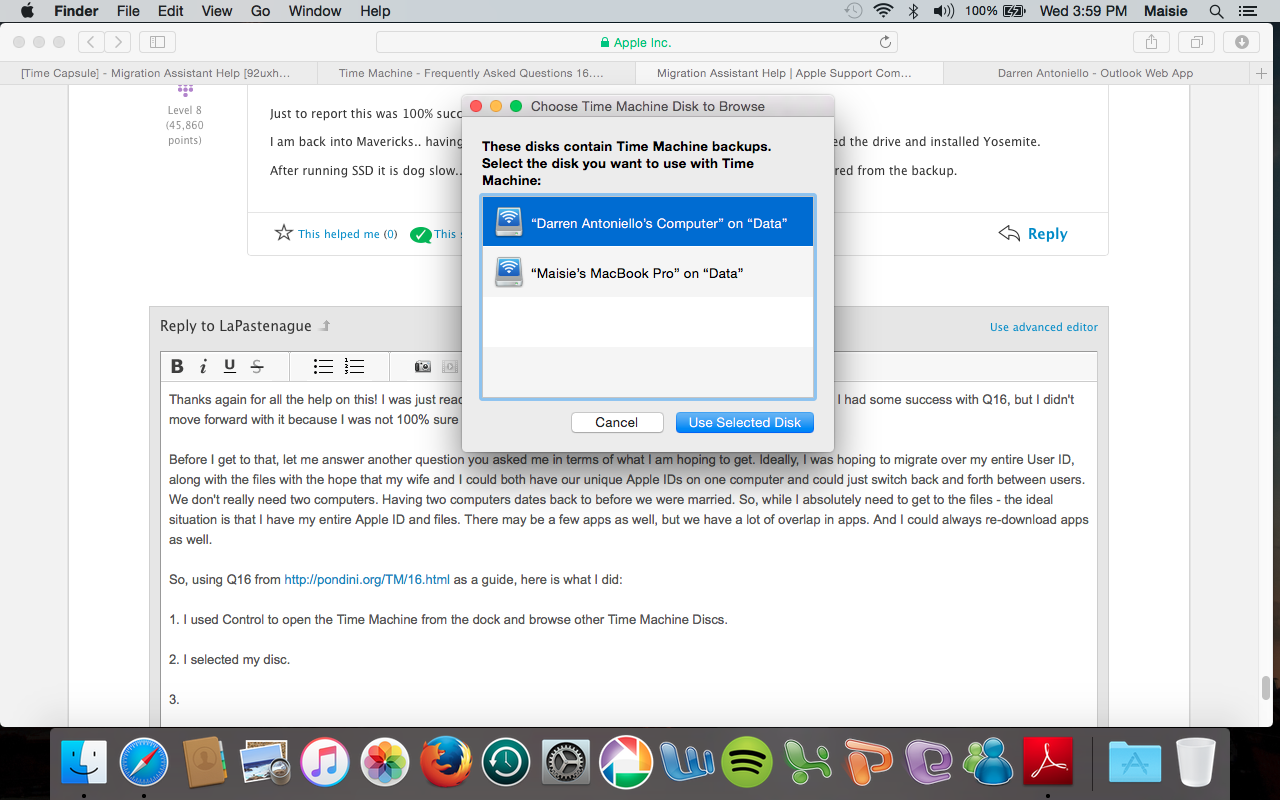This screenshot has width=1280, height=800.
Task: Open Microsoft PowerPoint from the Dock
Action: (867, 763)
